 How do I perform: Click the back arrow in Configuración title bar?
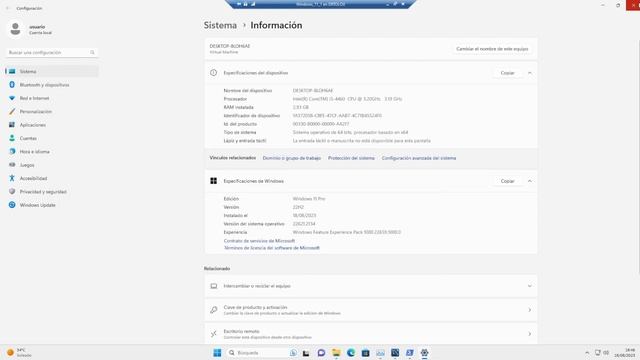click(x=7, y=8)
